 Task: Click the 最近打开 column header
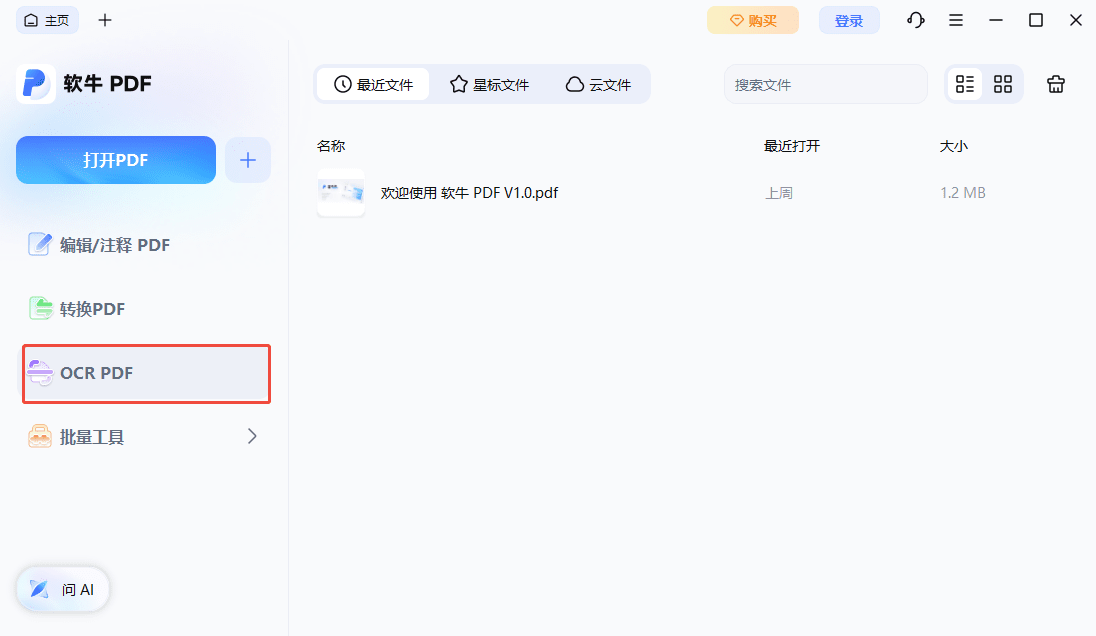[x=792, y=146]
